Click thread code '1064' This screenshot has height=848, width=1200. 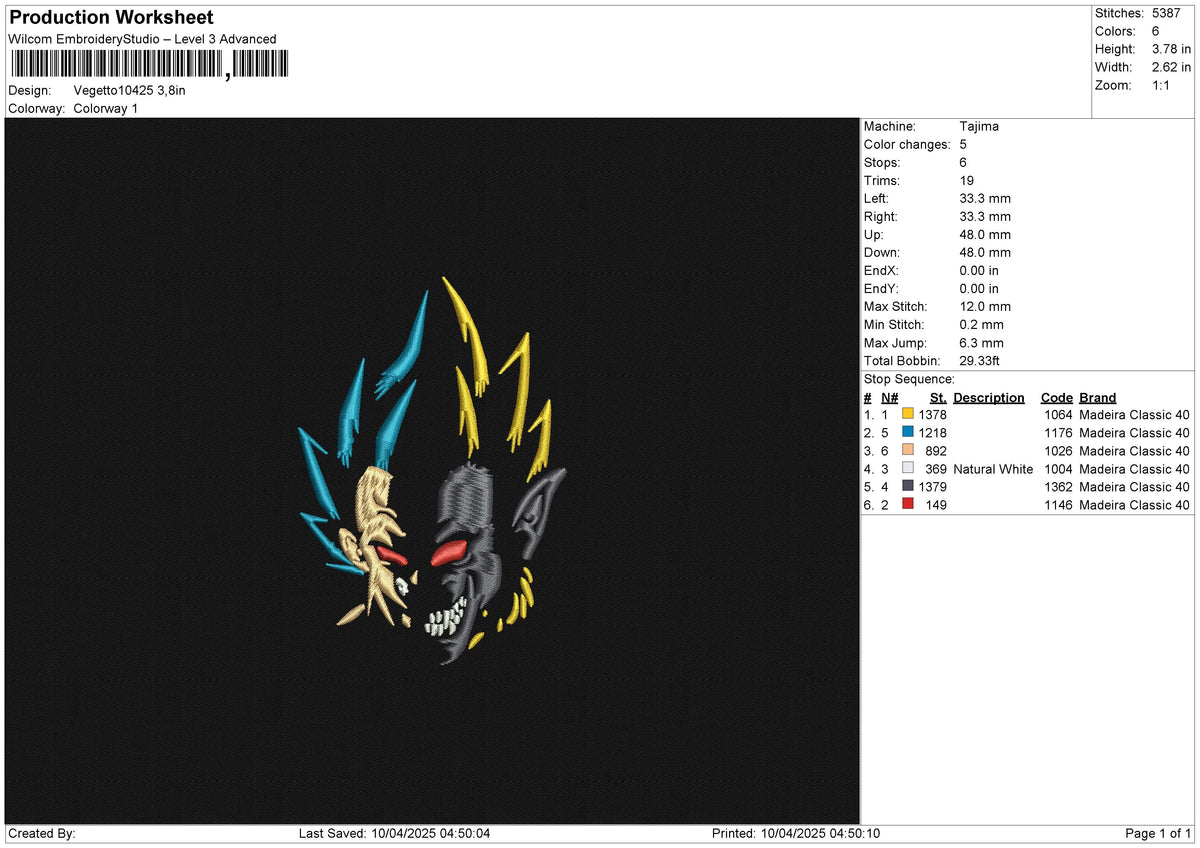pos(1058,415)
